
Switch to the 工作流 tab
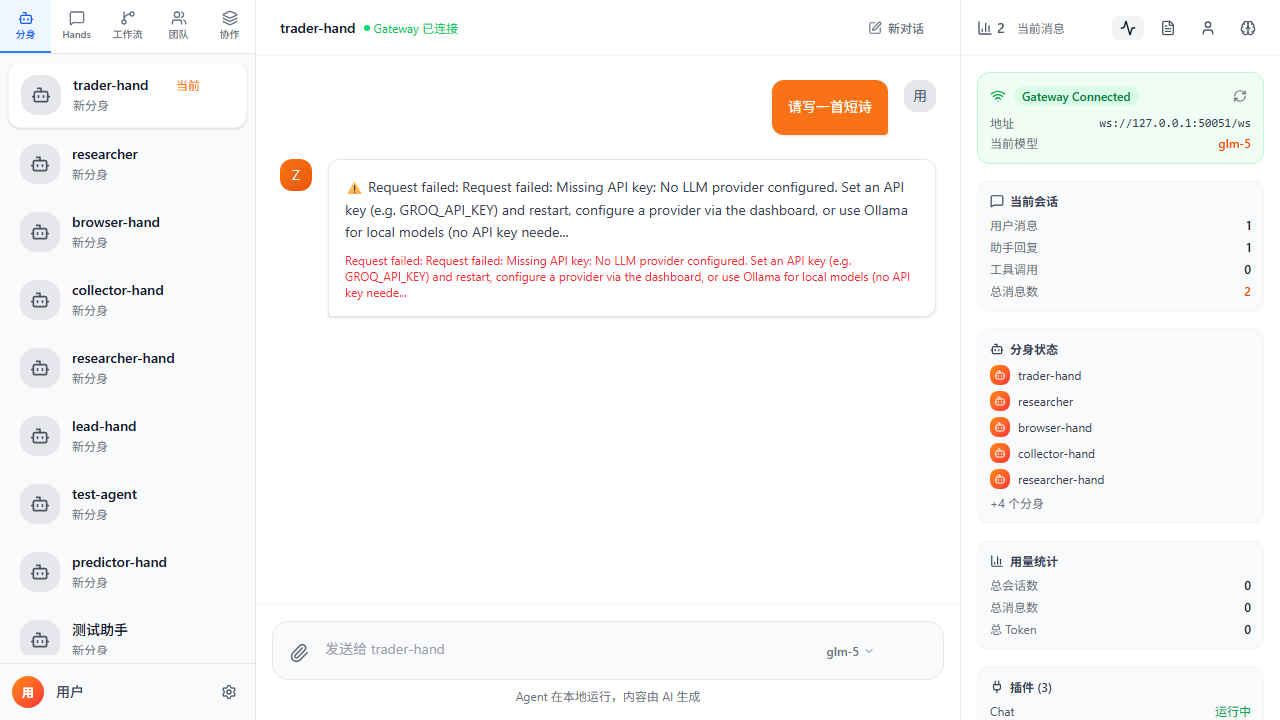[127, 26]
